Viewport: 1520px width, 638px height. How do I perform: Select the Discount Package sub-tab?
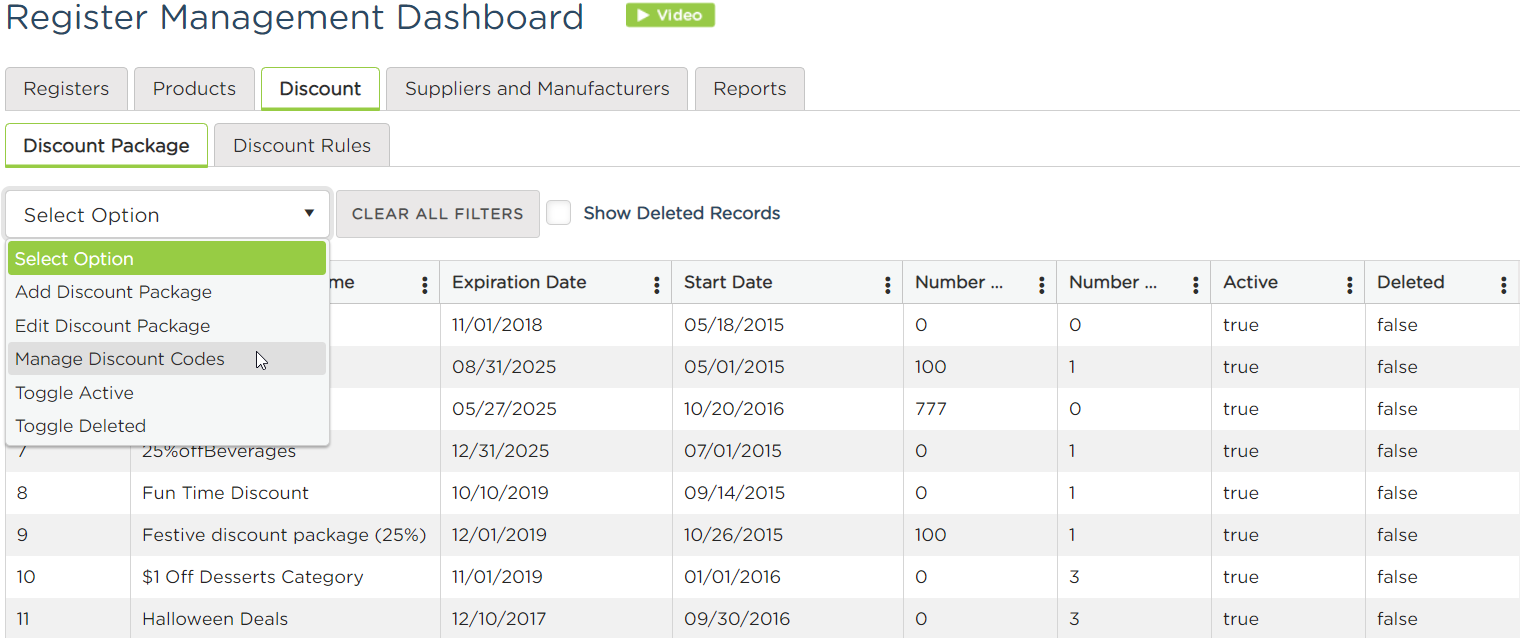pos(107,146)
